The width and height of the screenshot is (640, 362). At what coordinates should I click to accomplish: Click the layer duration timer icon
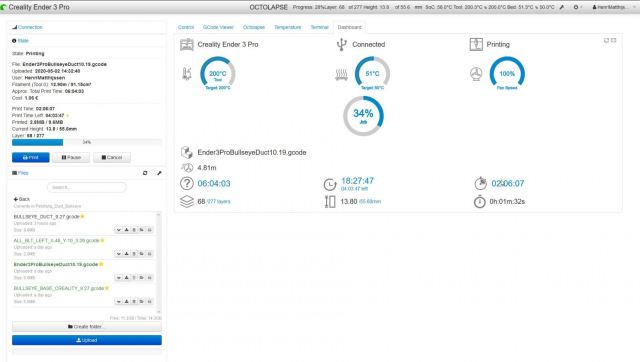pos(480,202)
